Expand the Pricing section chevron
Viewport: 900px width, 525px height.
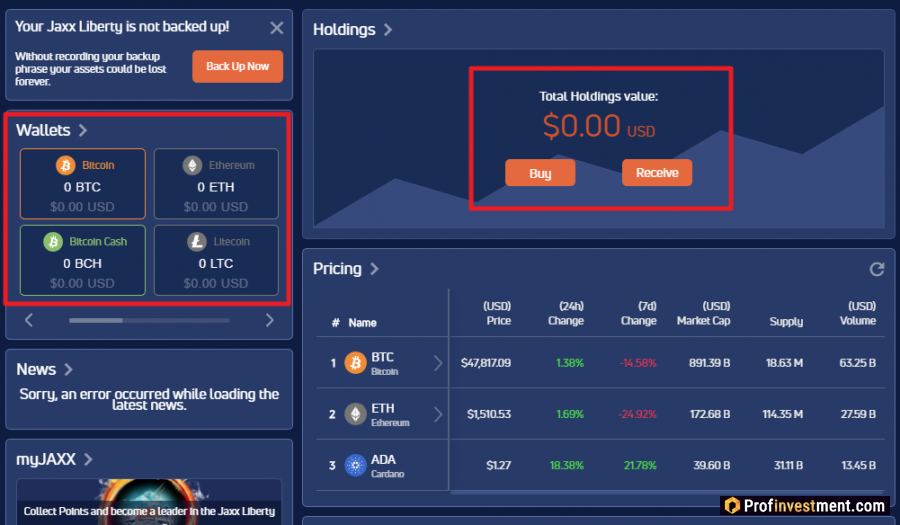374,269
